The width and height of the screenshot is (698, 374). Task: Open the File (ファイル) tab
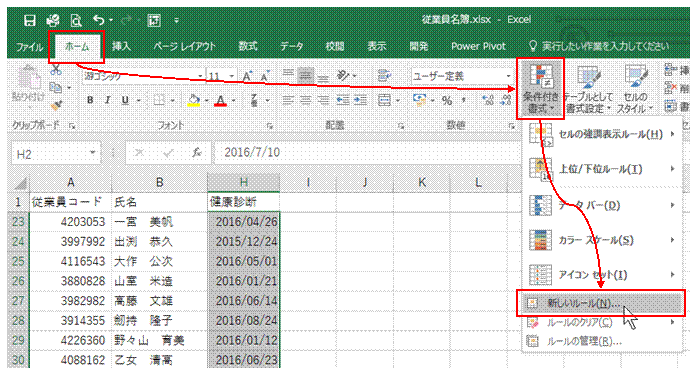(29, 47)
